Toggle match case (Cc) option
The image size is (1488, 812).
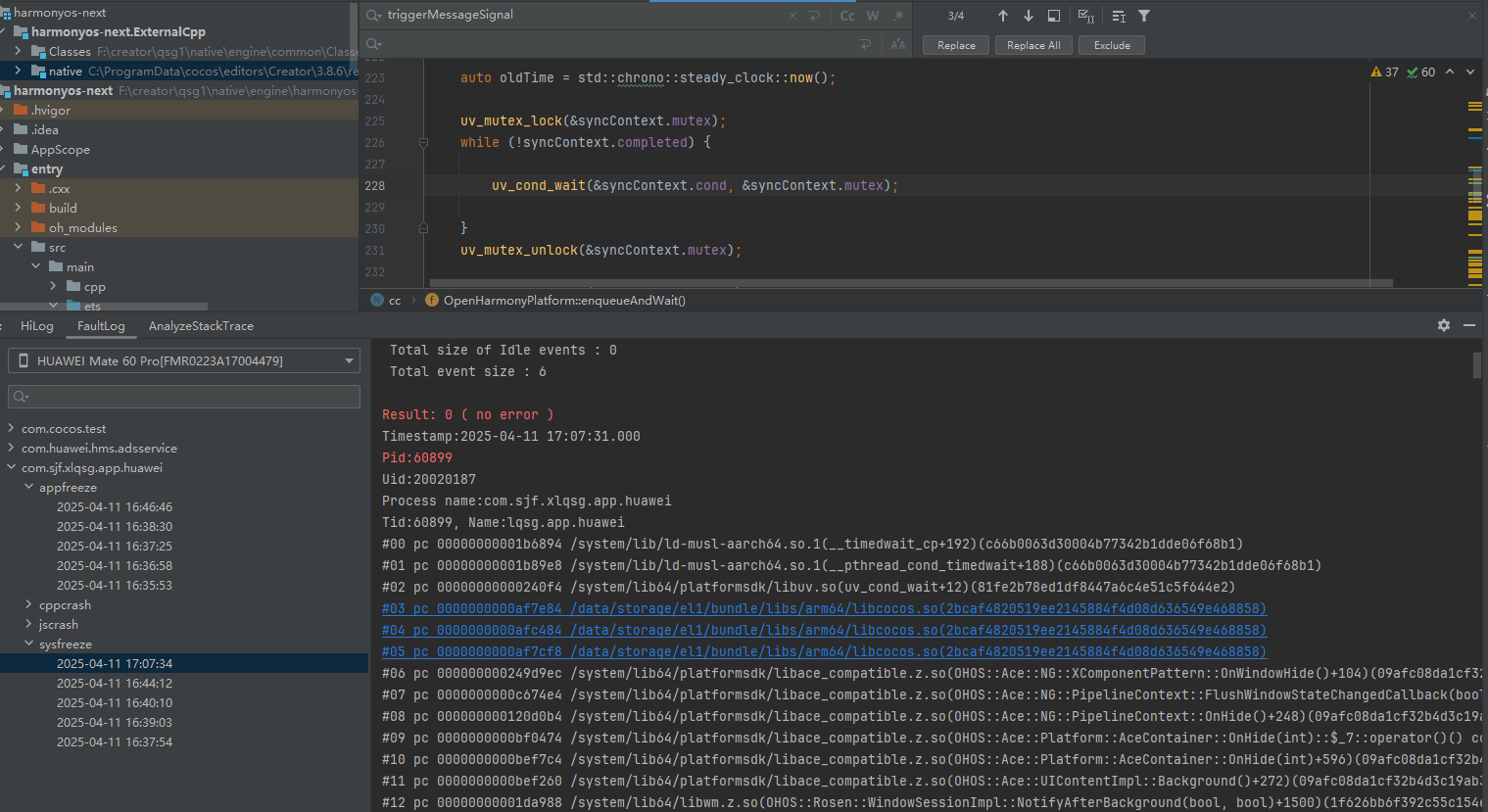(847, 16)
